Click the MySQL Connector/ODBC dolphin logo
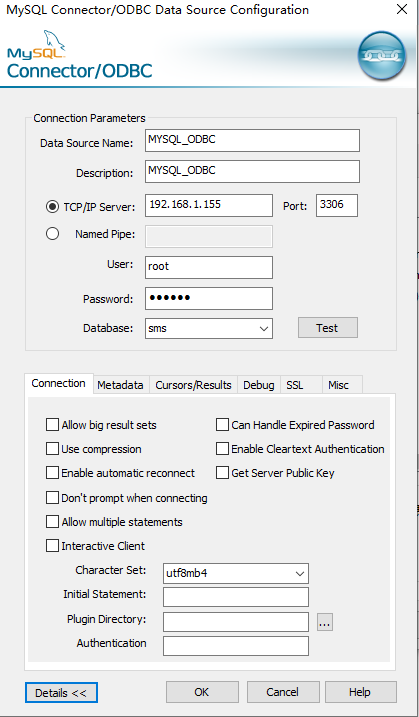 80,54
